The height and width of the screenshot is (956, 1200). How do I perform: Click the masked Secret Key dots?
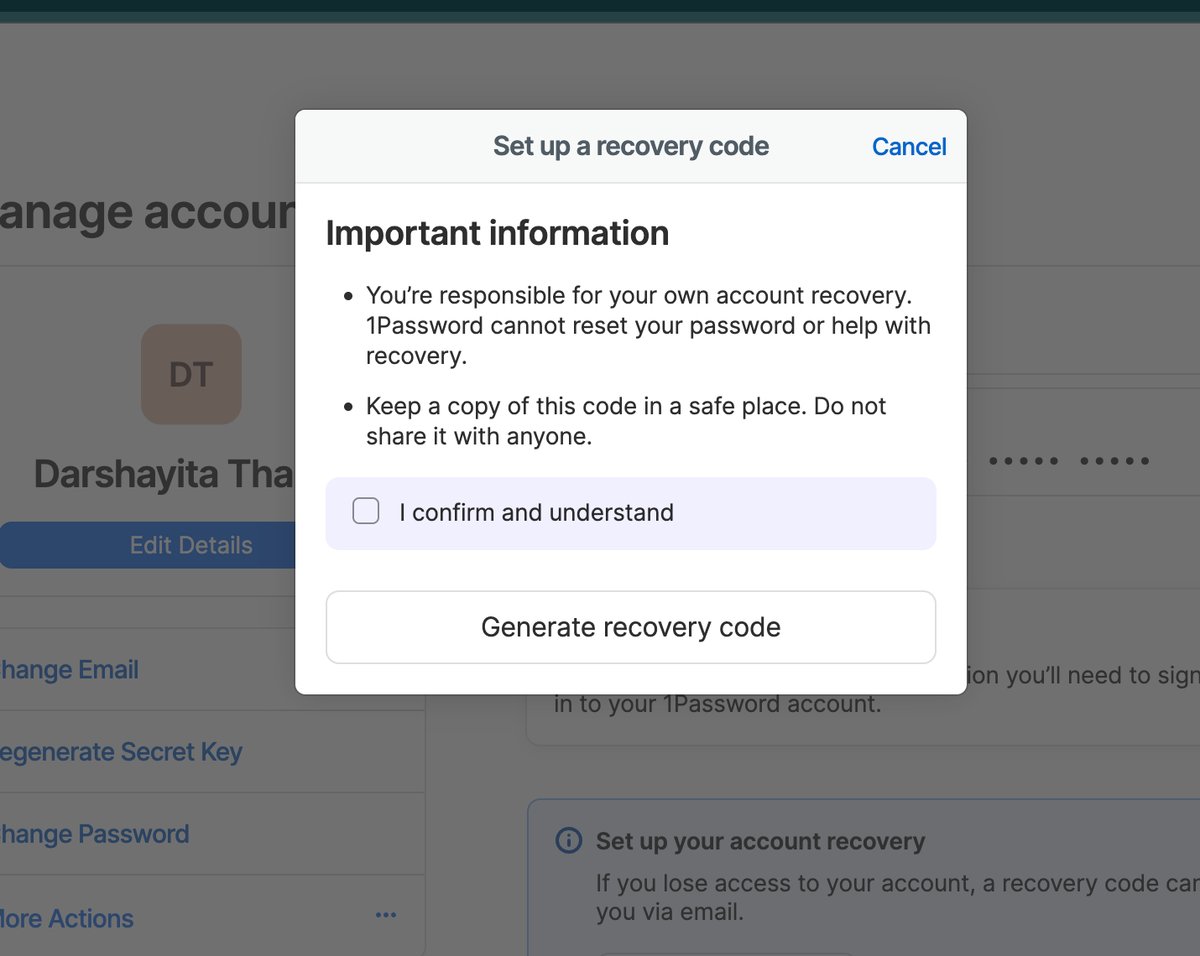tap(1069, 461)
